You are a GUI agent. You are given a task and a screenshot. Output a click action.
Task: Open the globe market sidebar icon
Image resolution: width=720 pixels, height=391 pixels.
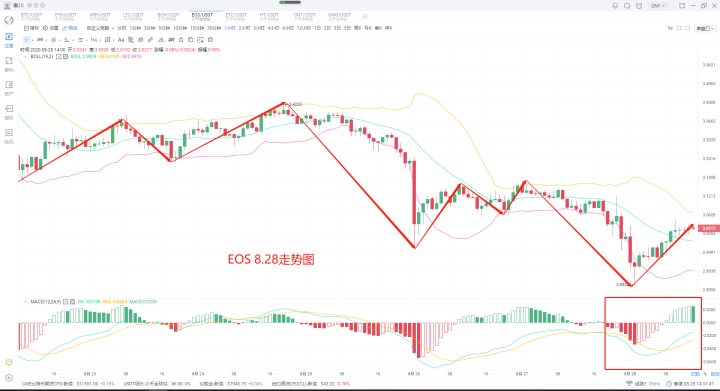coord(9,20)
